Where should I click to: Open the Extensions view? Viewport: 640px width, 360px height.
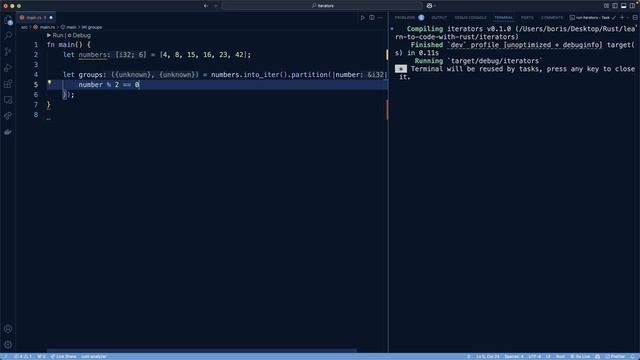pyautogui.click(x=8, y=84)
